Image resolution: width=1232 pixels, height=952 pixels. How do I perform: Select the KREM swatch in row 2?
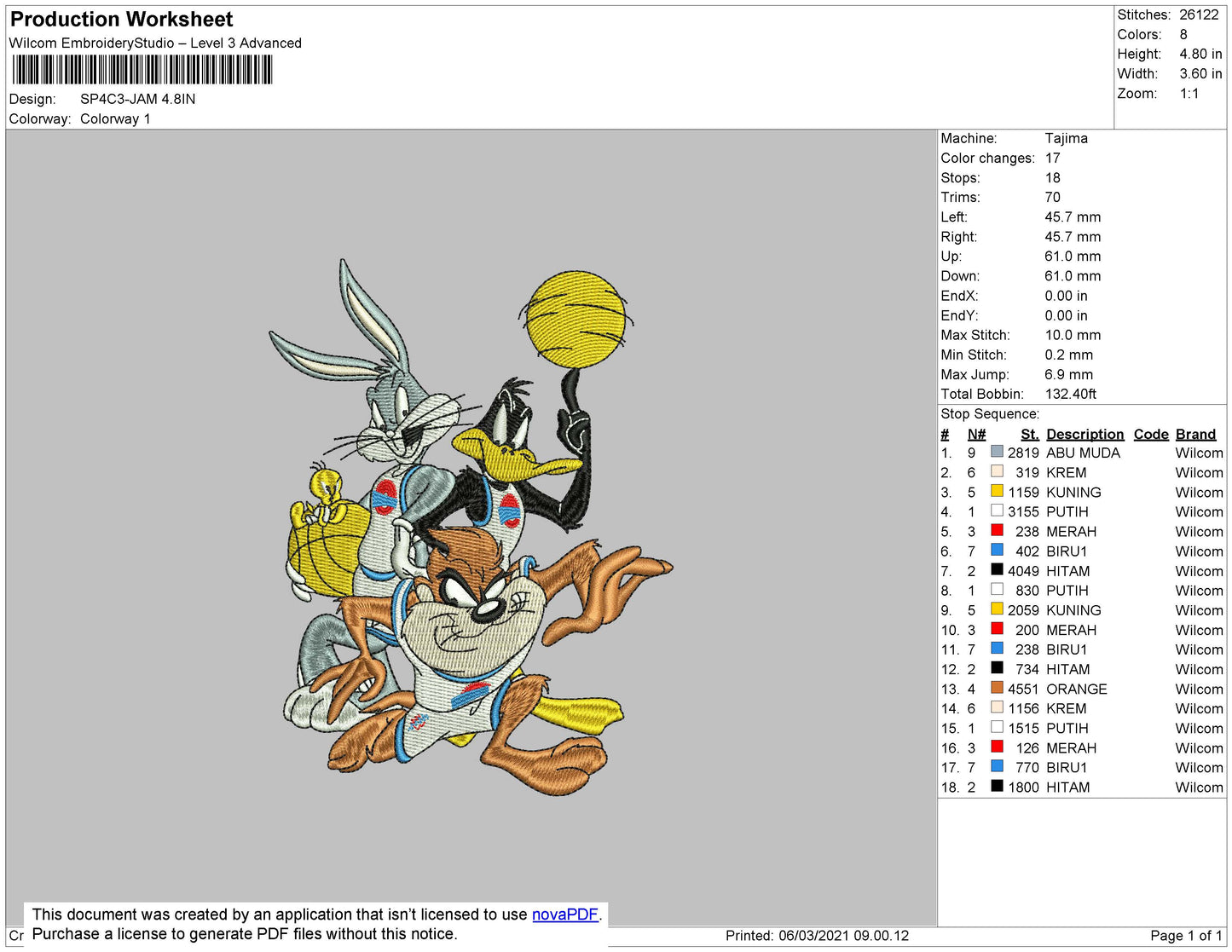click(x=997, y=471)
